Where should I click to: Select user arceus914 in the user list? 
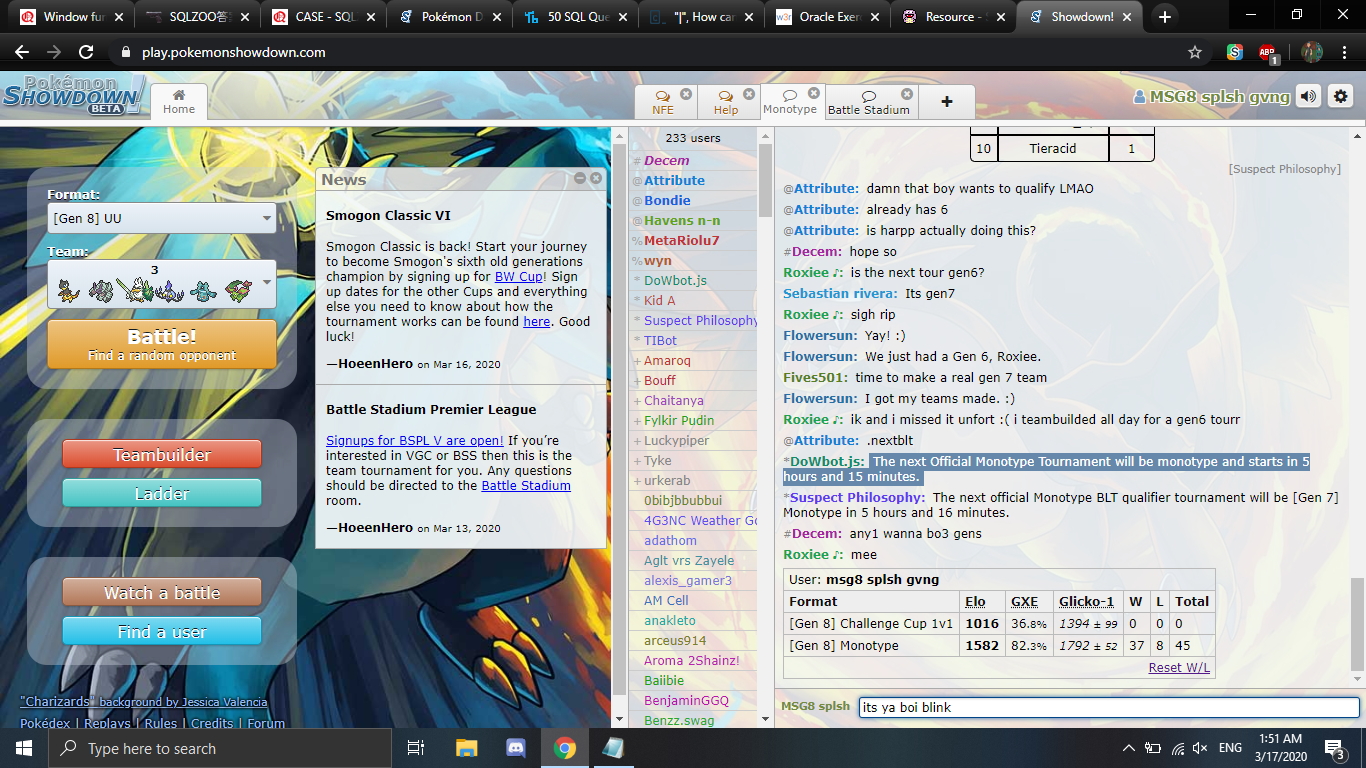click(675, 640)
